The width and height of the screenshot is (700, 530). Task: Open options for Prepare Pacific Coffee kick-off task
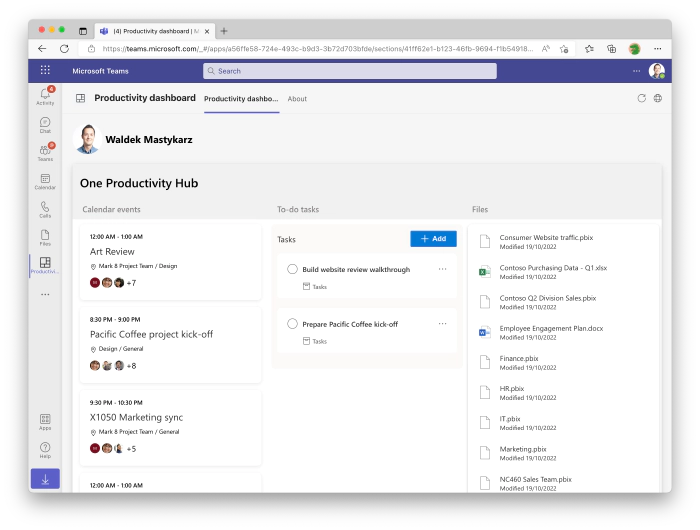point(442,324)
